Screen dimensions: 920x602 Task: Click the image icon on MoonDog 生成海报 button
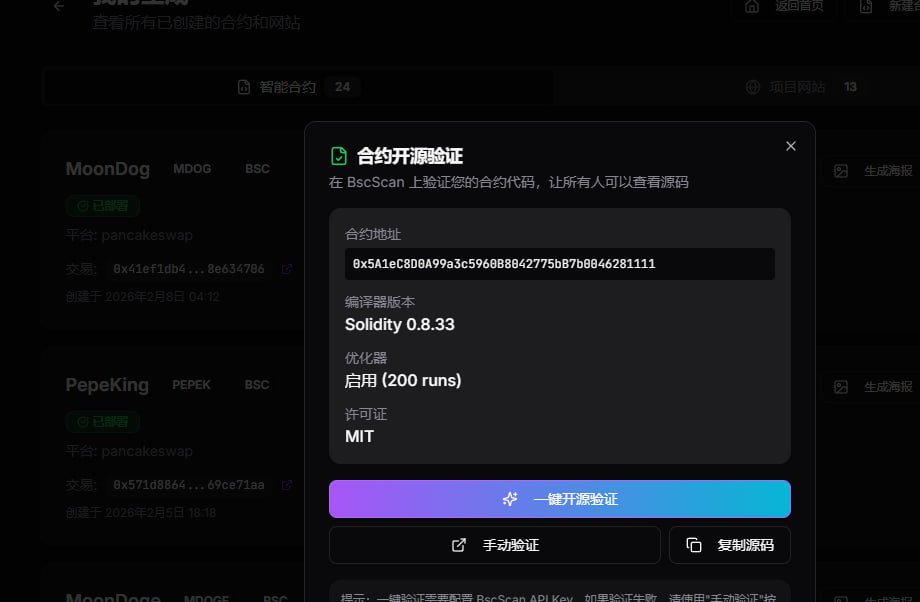[840, 170]
